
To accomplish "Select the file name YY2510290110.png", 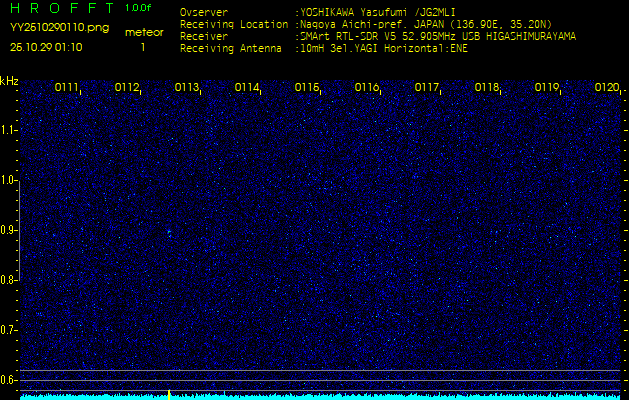I will coord(59,28).
